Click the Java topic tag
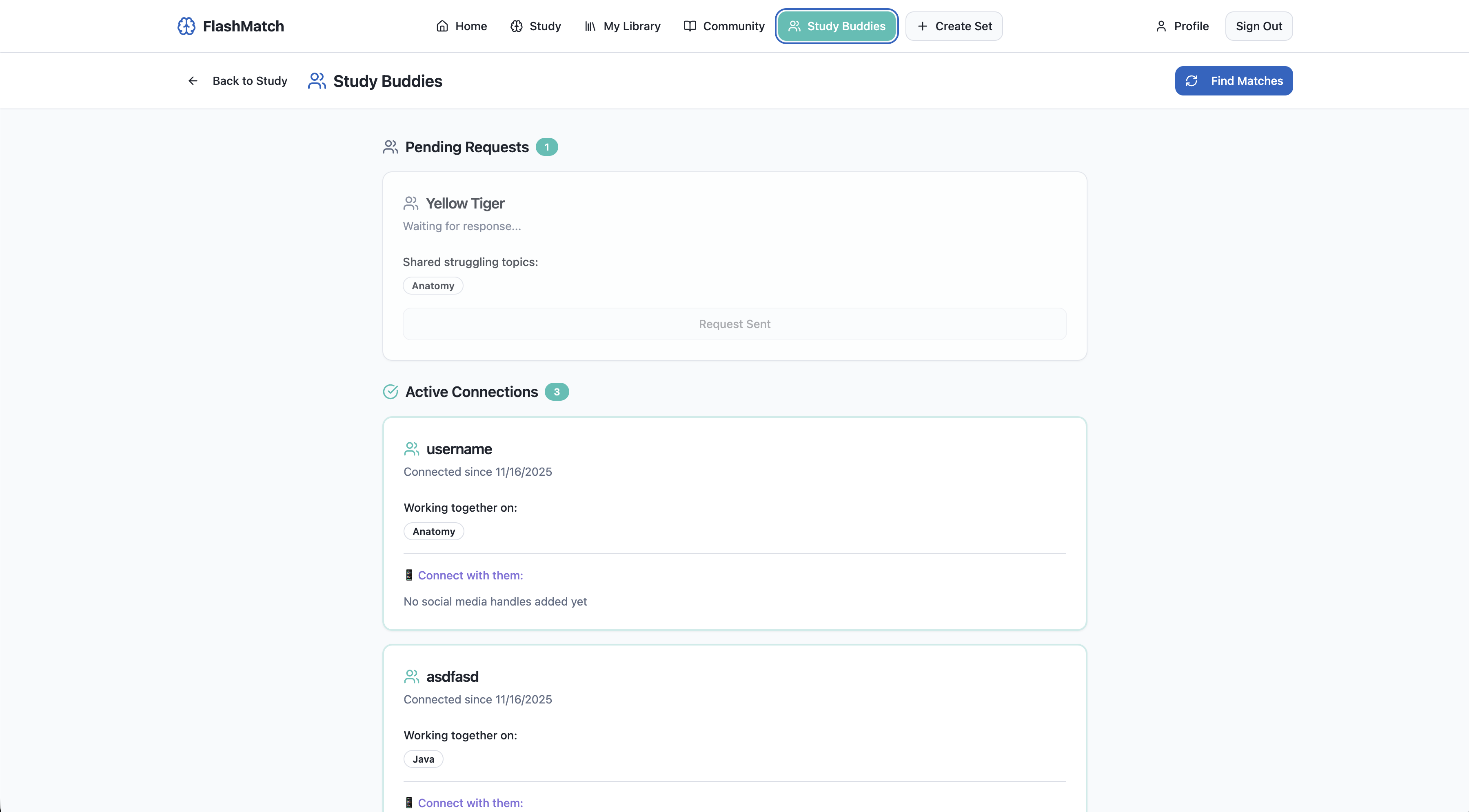Image resolution: width=1469 pixels, height=812 pixels. (423, 759)
